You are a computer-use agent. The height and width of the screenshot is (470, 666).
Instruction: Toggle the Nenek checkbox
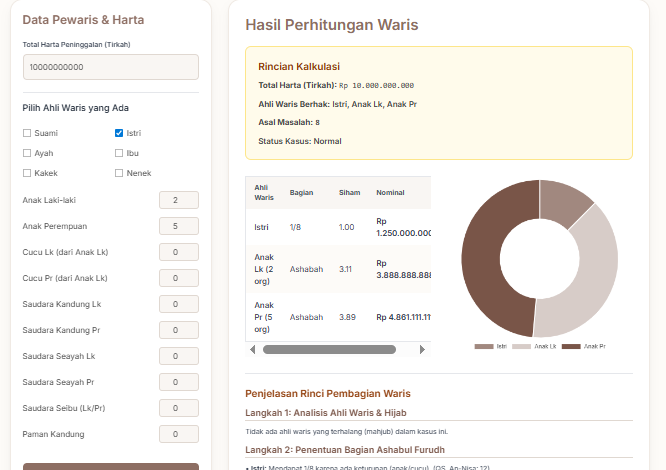(x=119, y=173)
